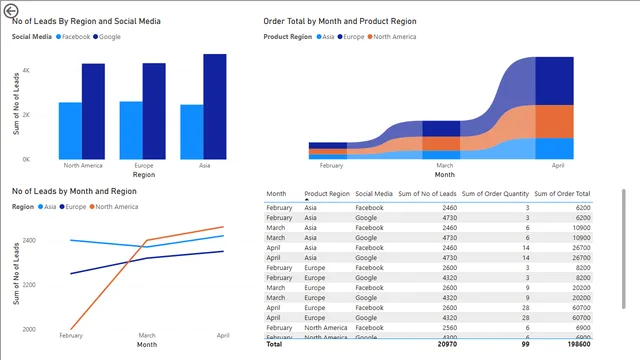This screenshot has width=640, height=360.
Task: Click total leads value 20970
Action: pos(447,344)
